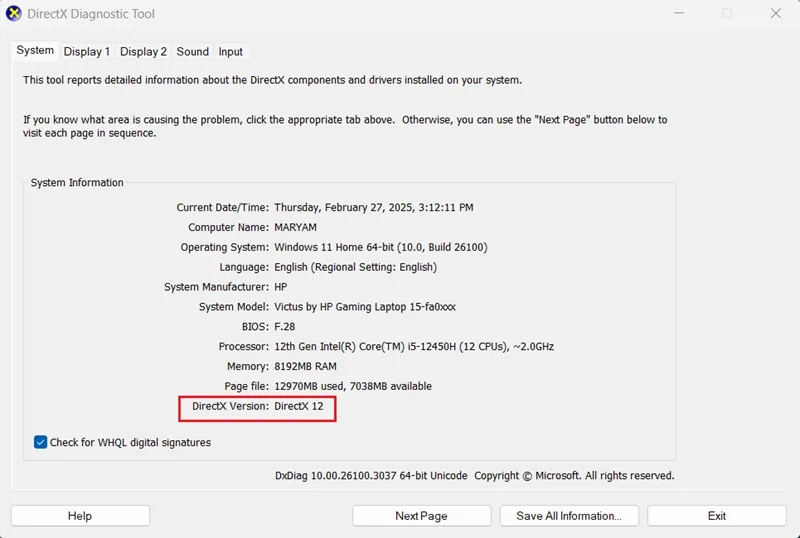Viewport: 800px width, 538px height.
Task: Click the DirectX Version label
Action: 230,406
